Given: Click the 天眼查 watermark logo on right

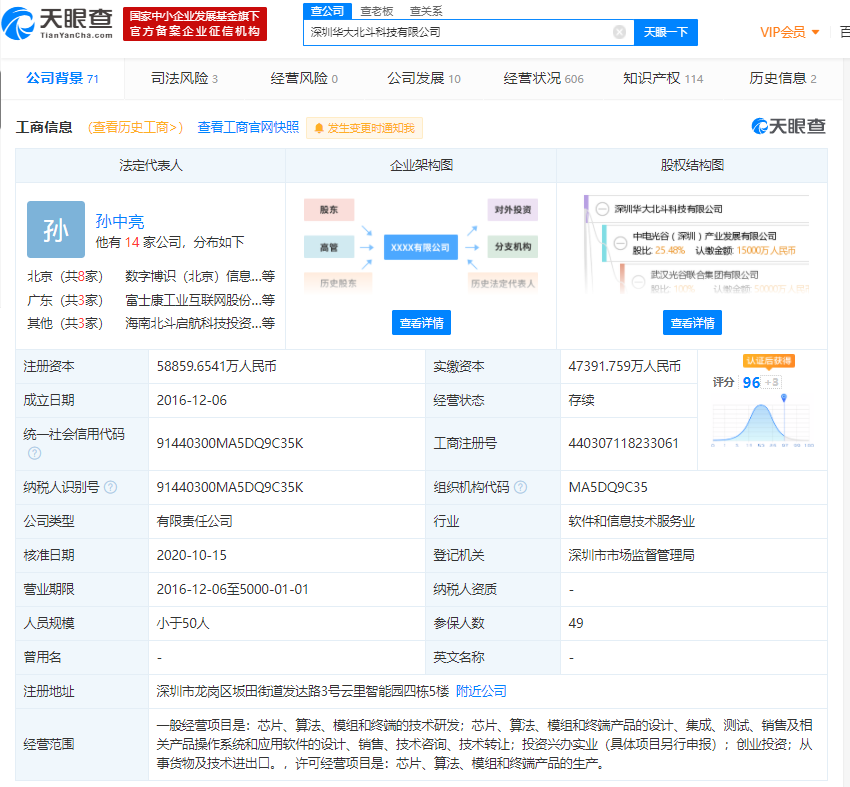Looking at the screenshot, I should point(789,126).
